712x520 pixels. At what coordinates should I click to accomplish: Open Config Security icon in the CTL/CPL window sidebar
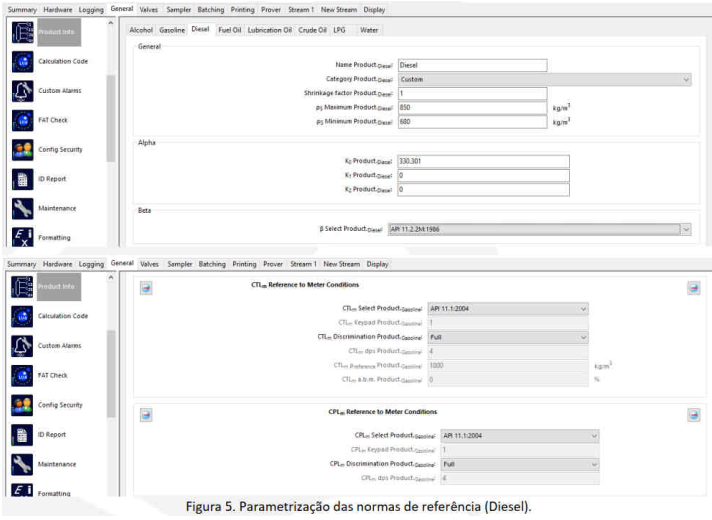(22, 406)
